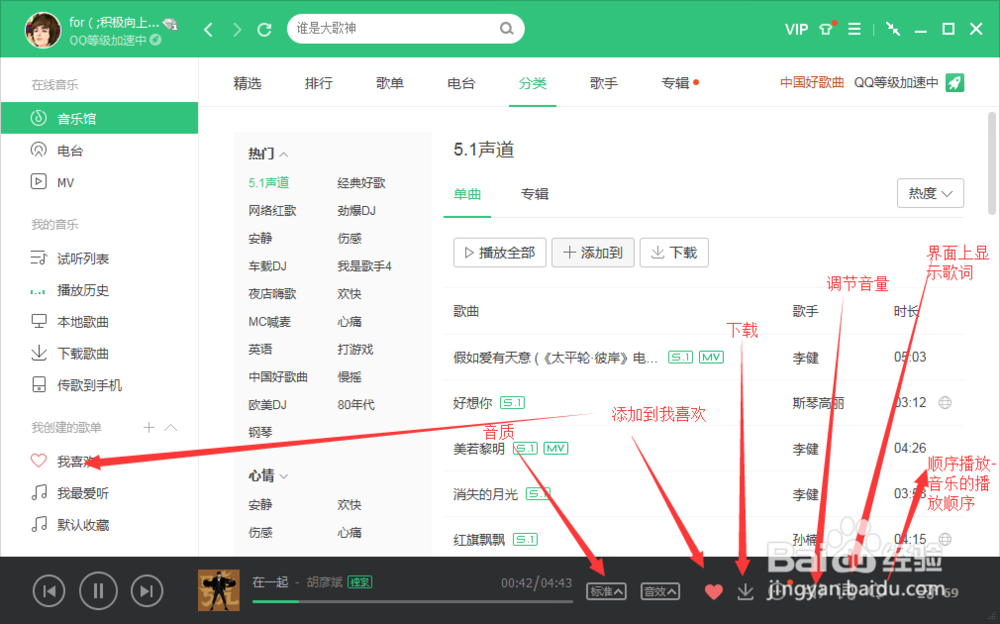Switch to mini mode icon
Image resolution: width=1000 pixels, height=624 pixels.
pos(893,29)
